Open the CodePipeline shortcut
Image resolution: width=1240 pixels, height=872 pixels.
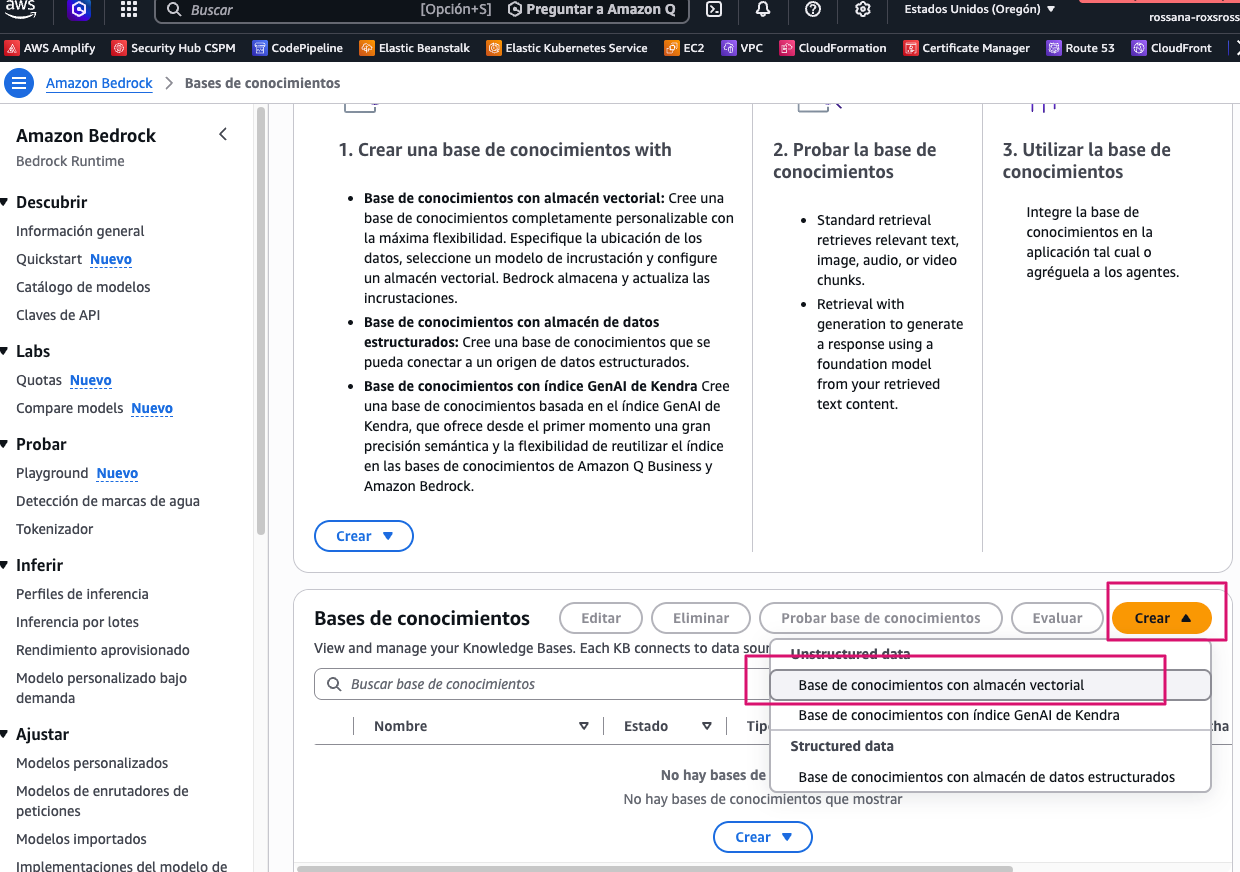[x=298, y=48]
